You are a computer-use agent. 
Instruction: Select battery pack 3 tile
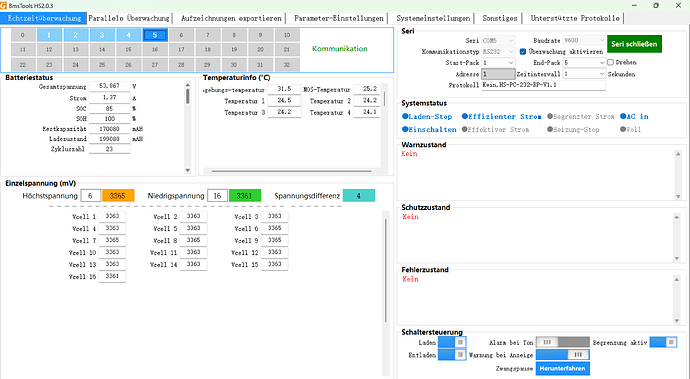coord(102,35)
